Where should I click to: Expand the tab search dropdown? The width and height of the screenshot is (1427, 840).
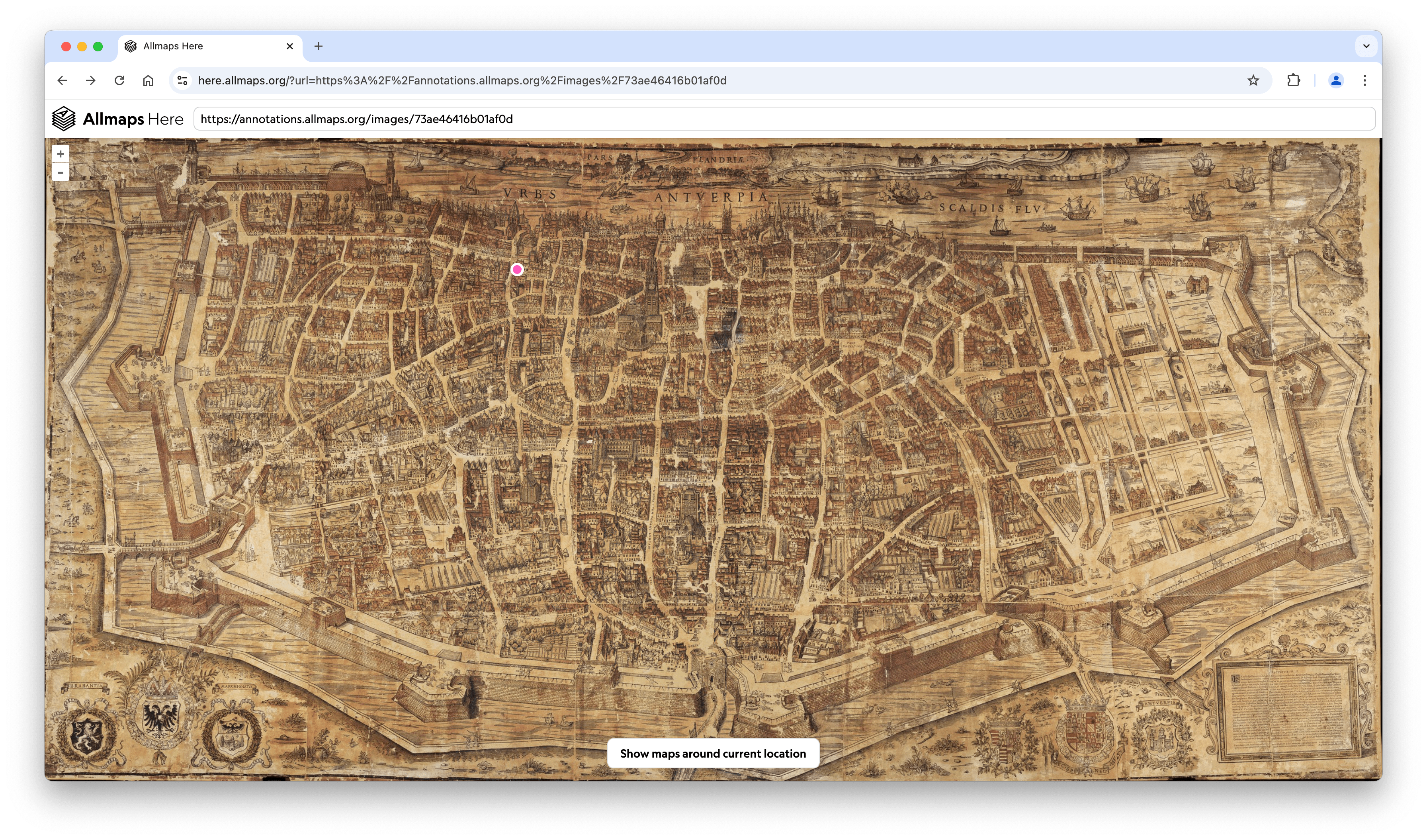(x=1366, y=47)
